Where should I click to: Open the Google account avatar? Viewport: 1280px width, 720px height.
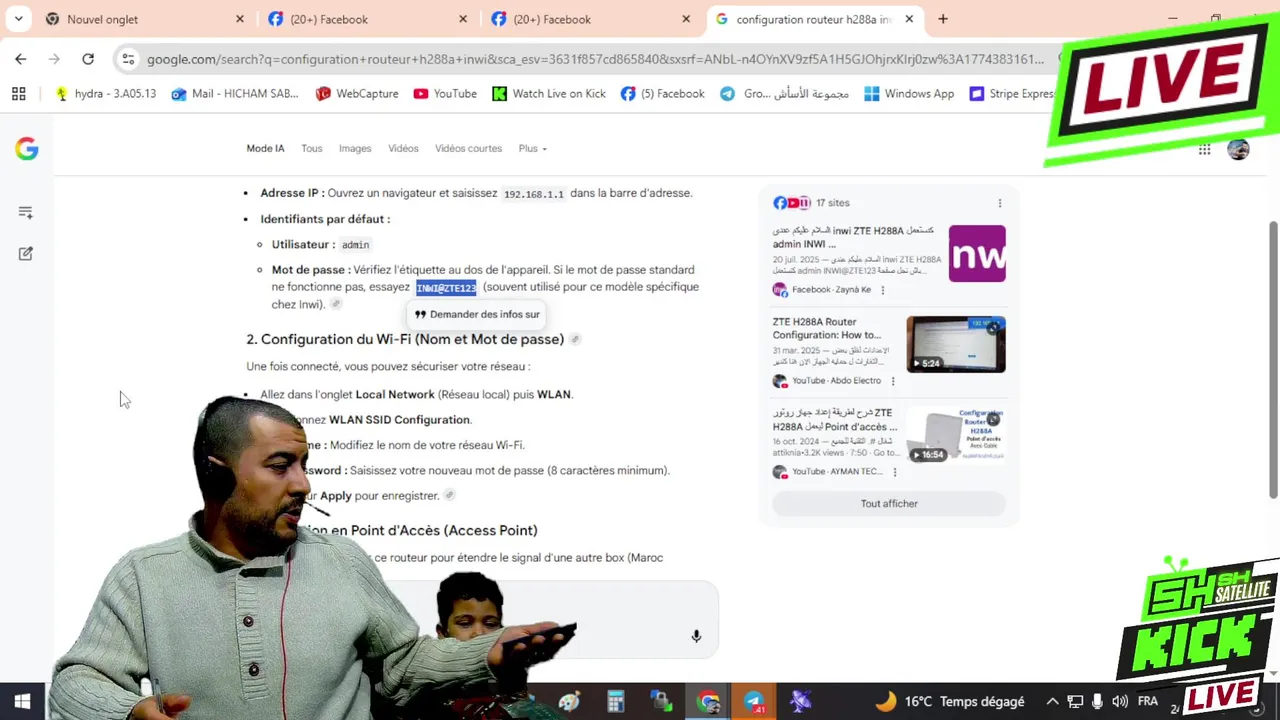pos(1238,149)
